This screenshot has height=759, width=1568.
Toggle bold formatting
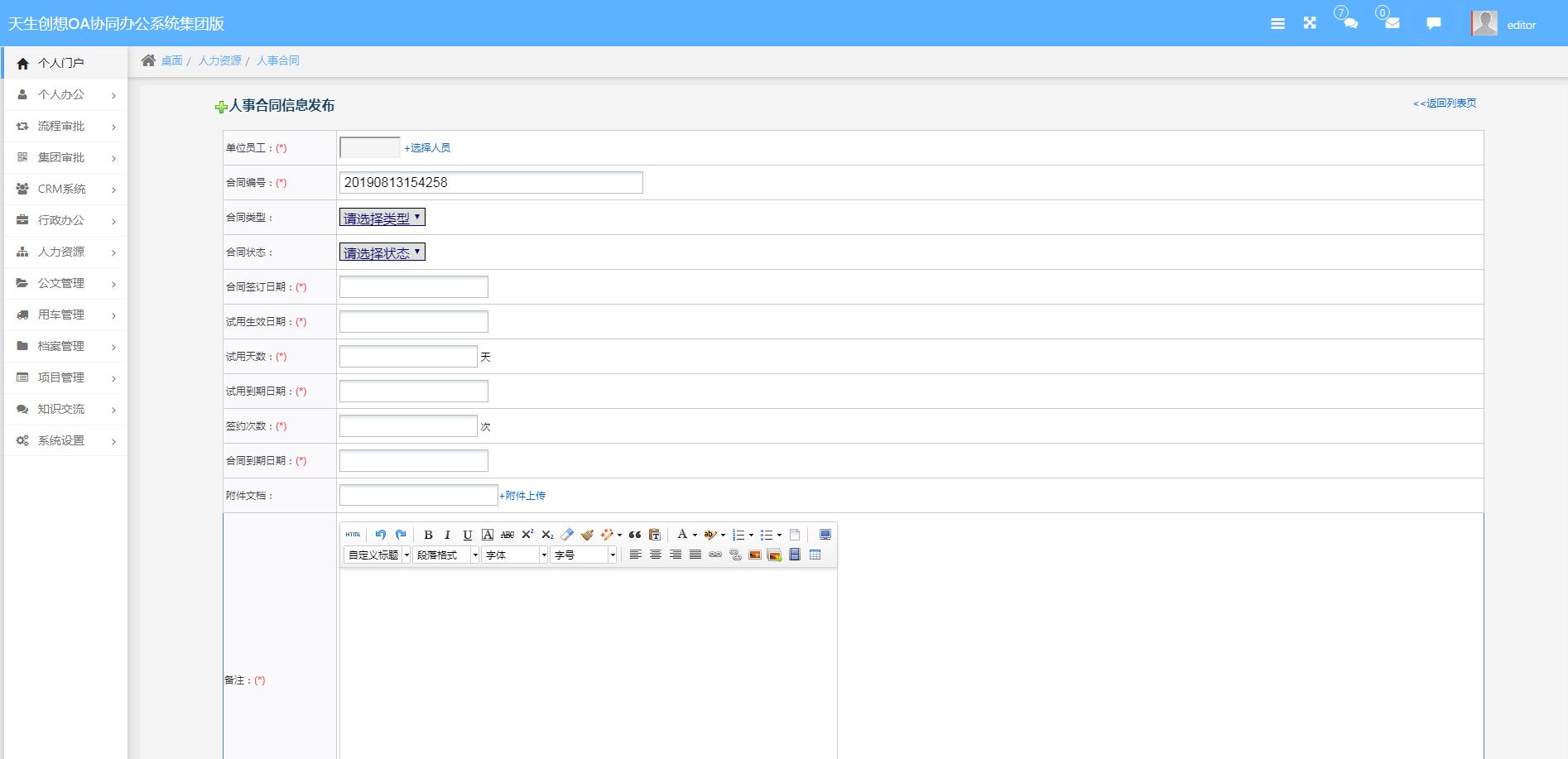428,535
